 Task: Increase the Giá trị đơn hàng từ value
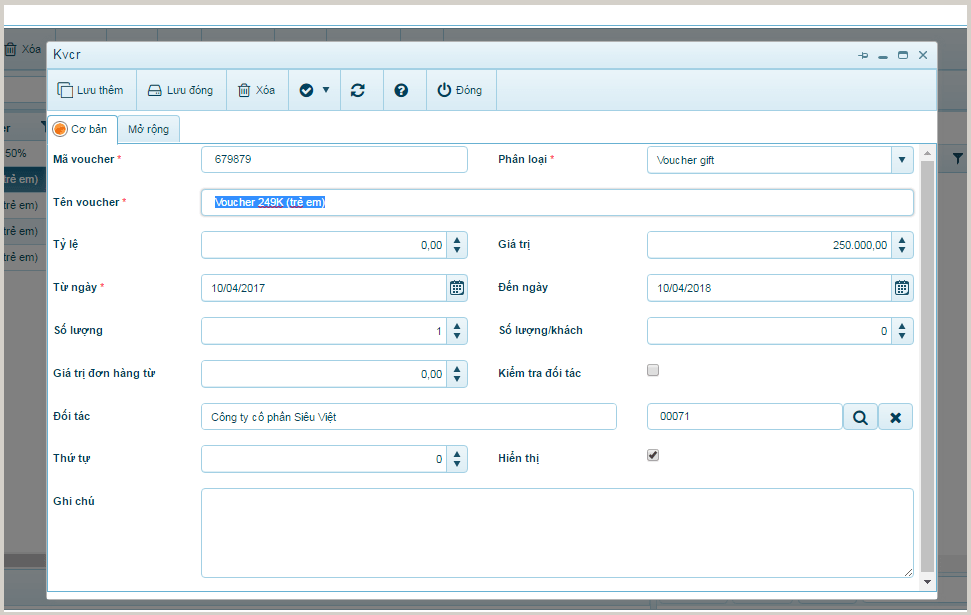(457, 369)
